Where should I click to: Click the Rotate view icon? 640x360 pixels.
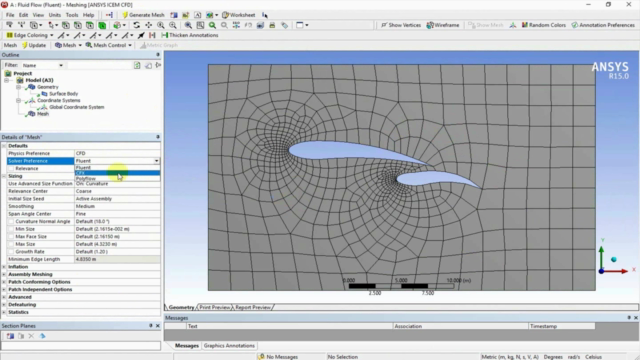pyautogui.click(x=137, y=25)
